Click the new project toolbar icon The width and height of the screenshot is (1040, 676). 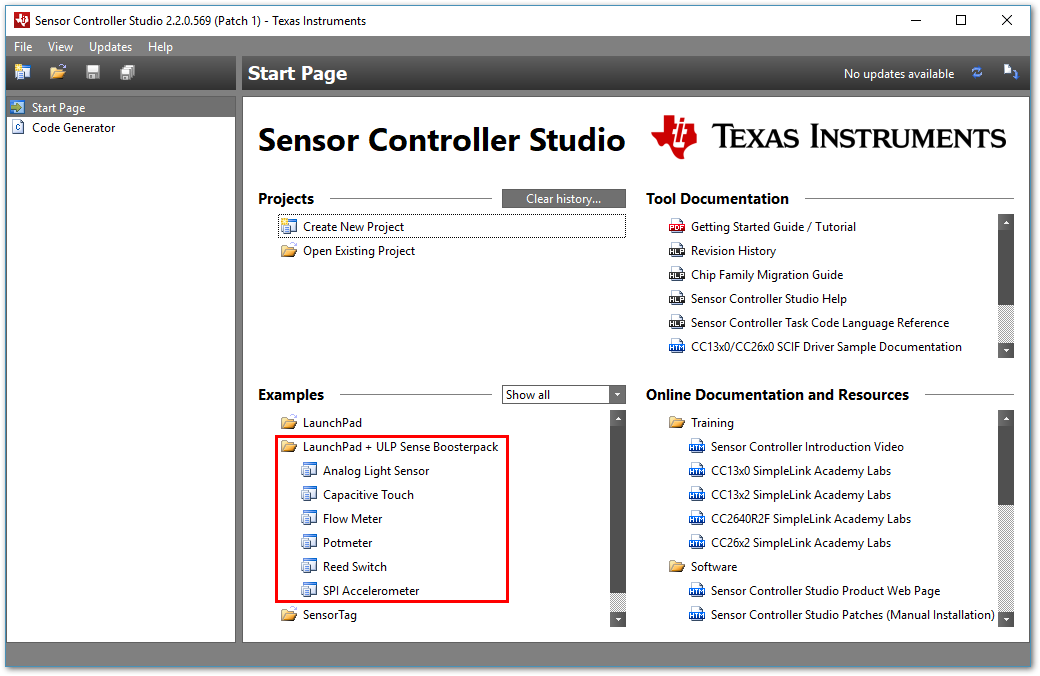point(22,72)
